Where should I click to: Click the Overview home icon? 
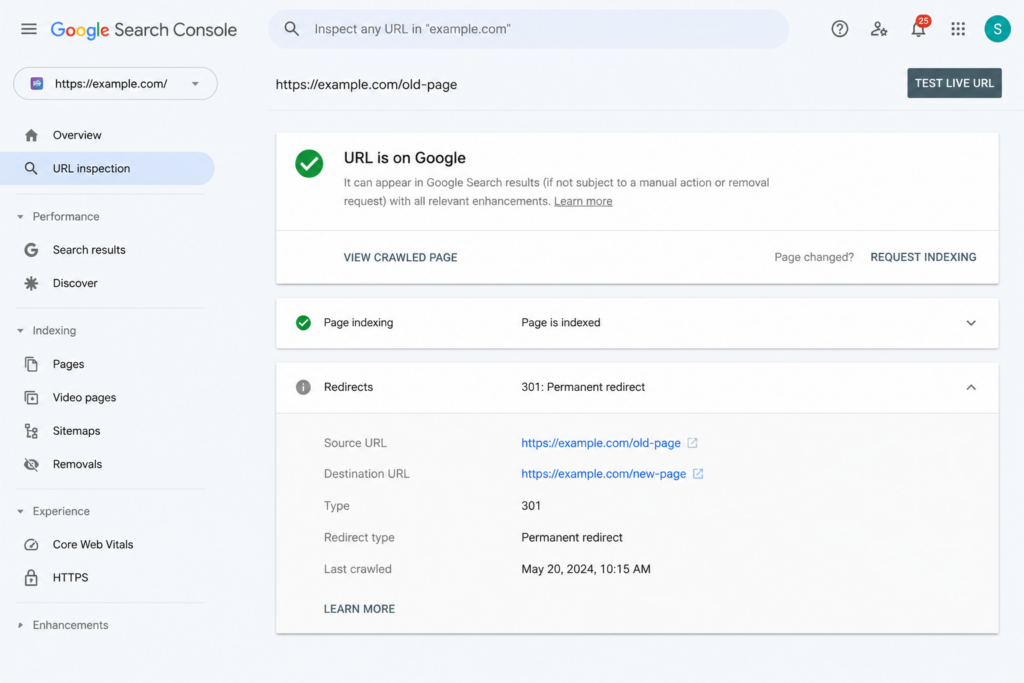(x=31, y=135)
